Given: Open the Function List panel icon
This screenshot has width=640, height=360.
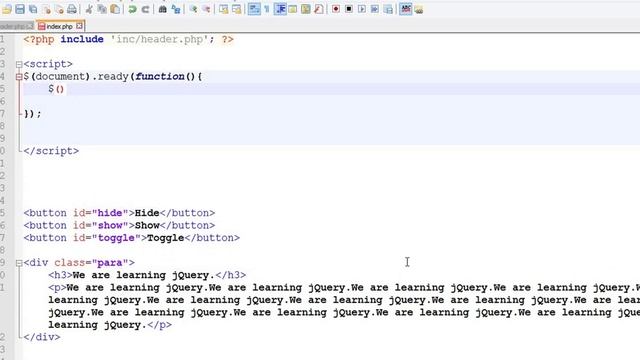Looking at the screenshot, I should click(319, 9).
